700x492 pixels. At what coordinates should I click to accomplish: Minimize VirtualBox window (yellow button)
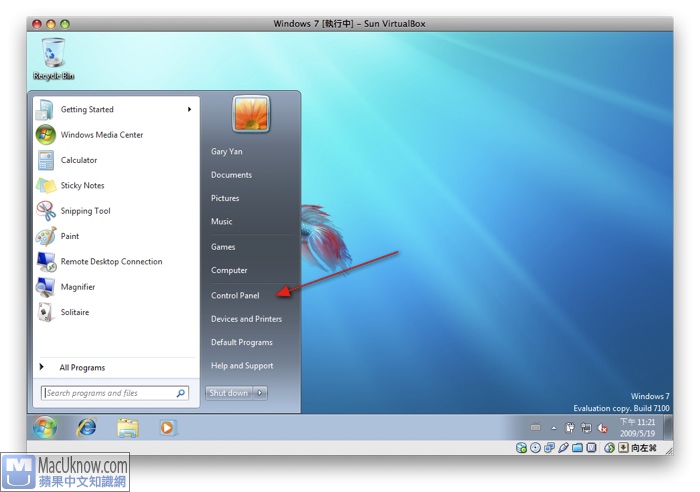point(51,24)
